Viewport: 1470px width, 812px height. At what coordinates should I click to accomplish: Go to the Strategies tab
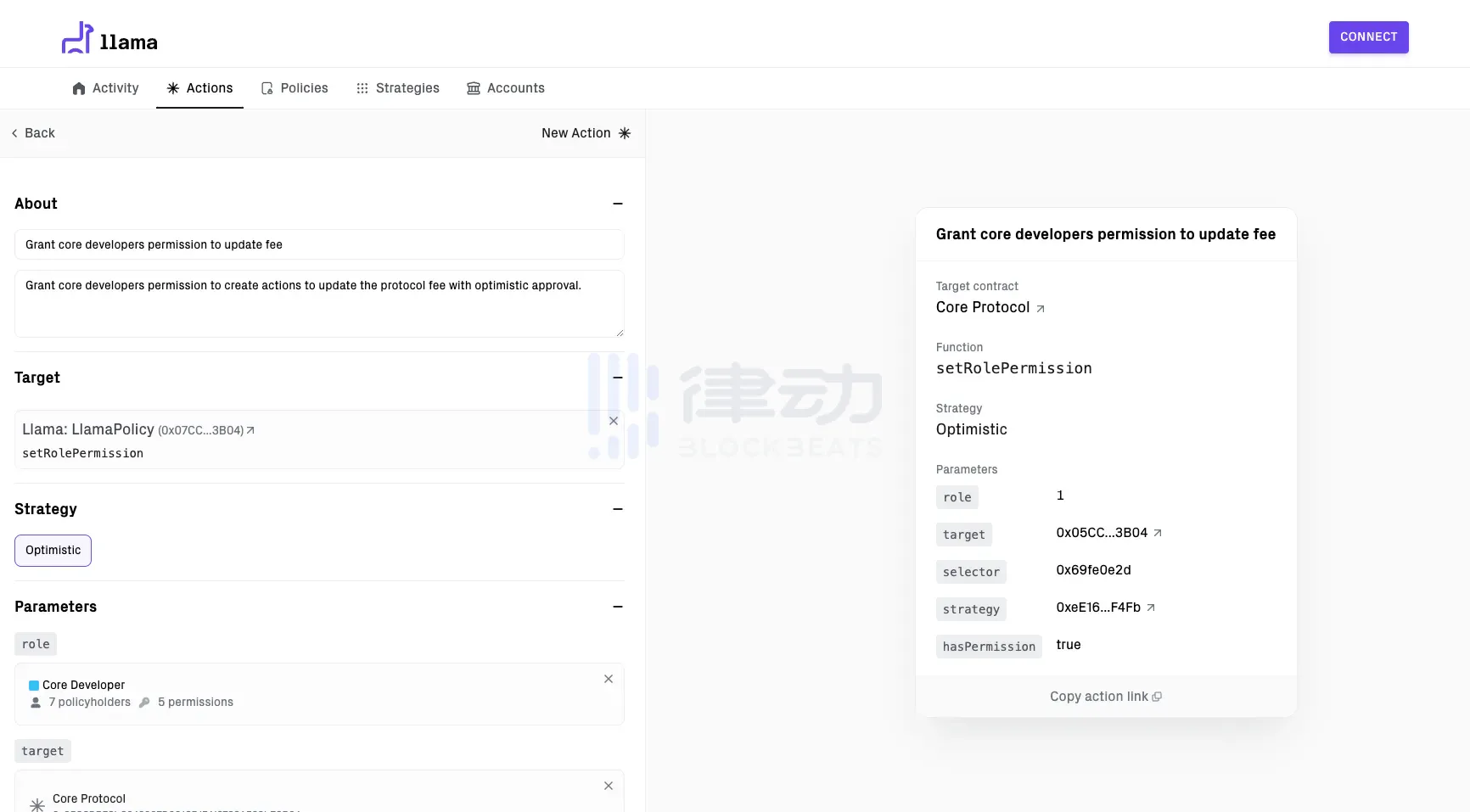click(398, 88)
